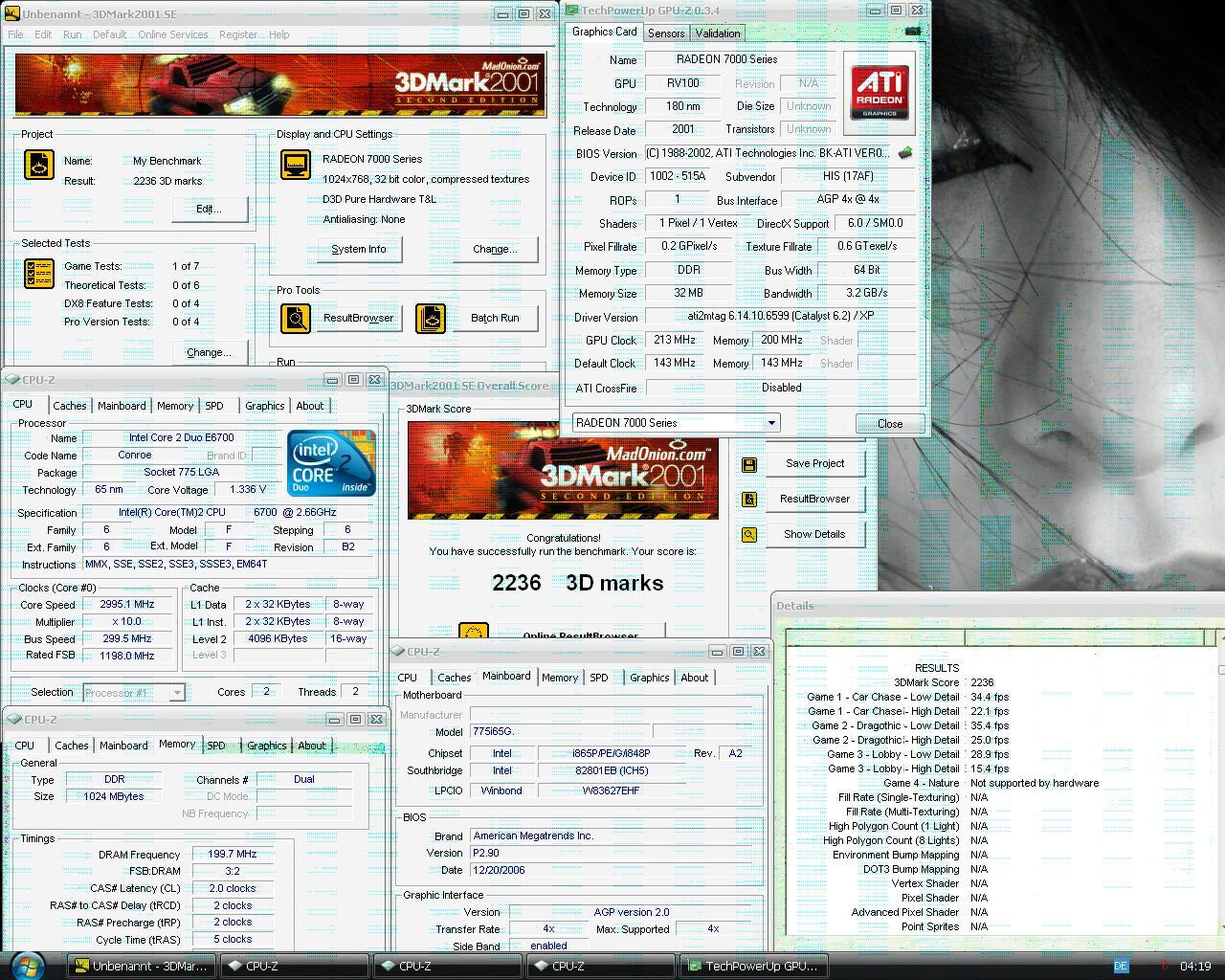Click the Display and CPU Settings monitor icon

(x=296, y=165)
